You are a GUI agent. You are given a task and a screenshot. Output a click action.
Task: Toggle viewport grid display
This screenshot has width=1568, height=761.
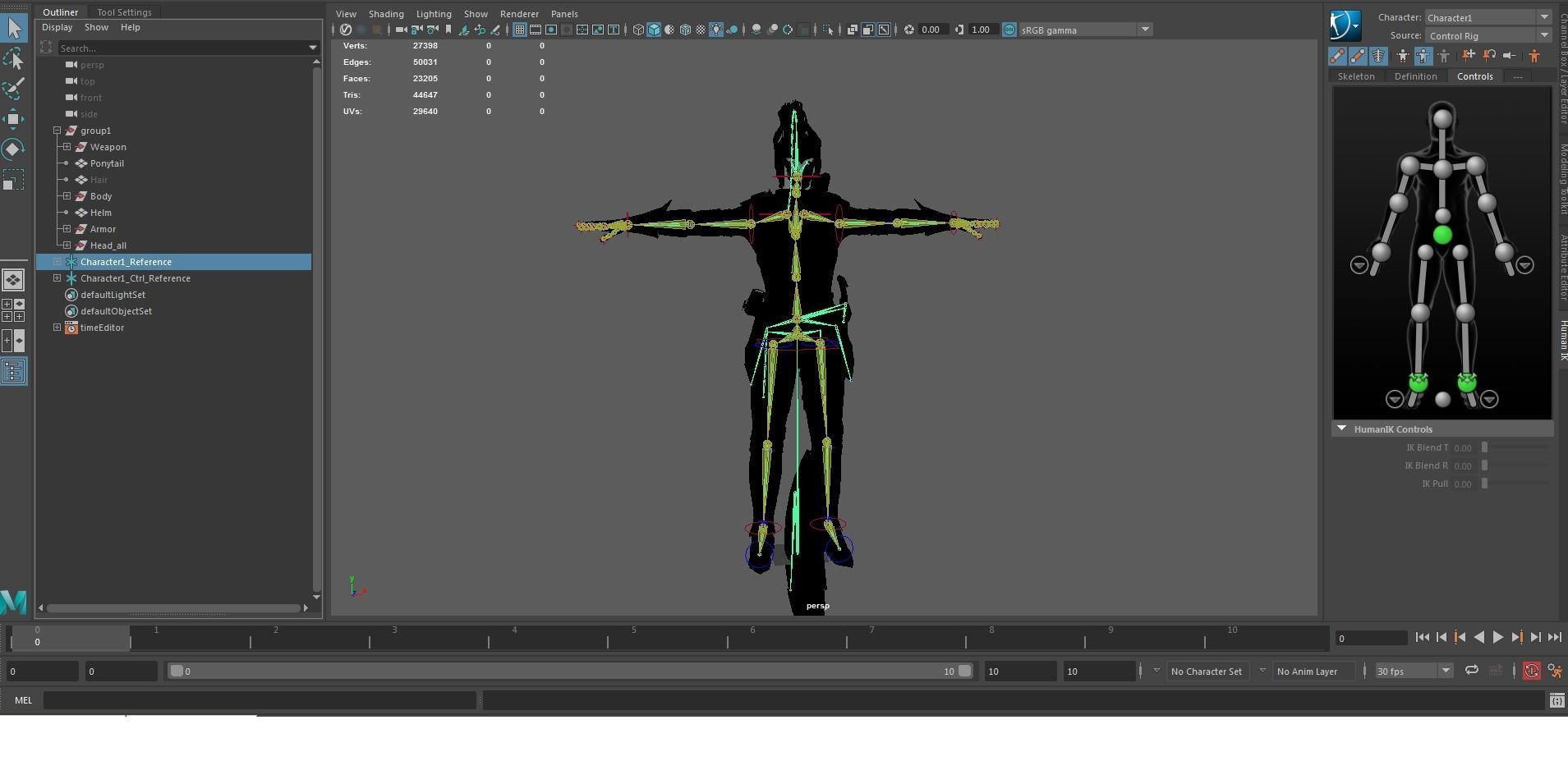click(520, 30)
